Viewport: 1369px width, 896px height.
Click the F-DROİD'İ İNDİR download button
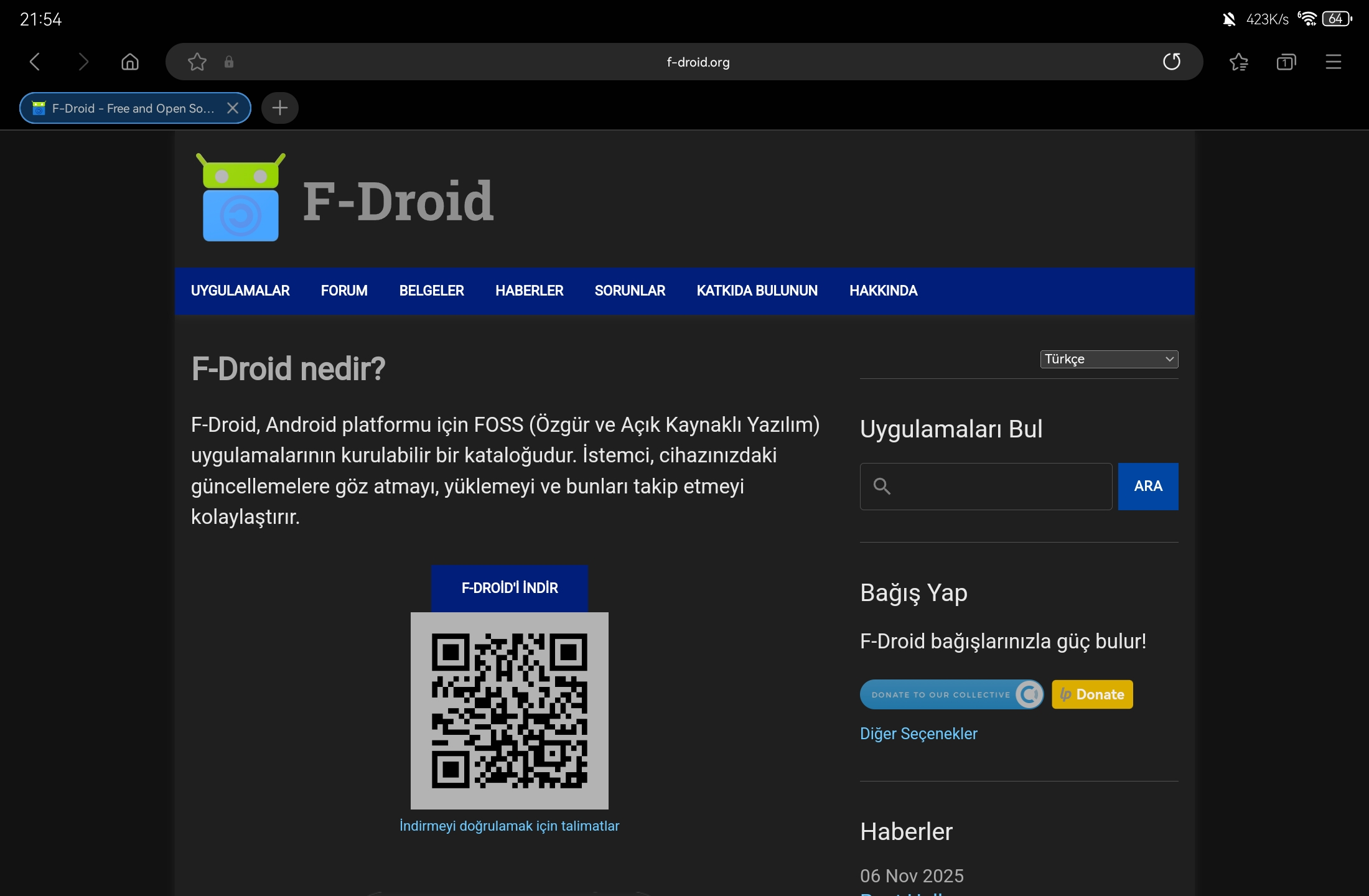pos(510,588)
